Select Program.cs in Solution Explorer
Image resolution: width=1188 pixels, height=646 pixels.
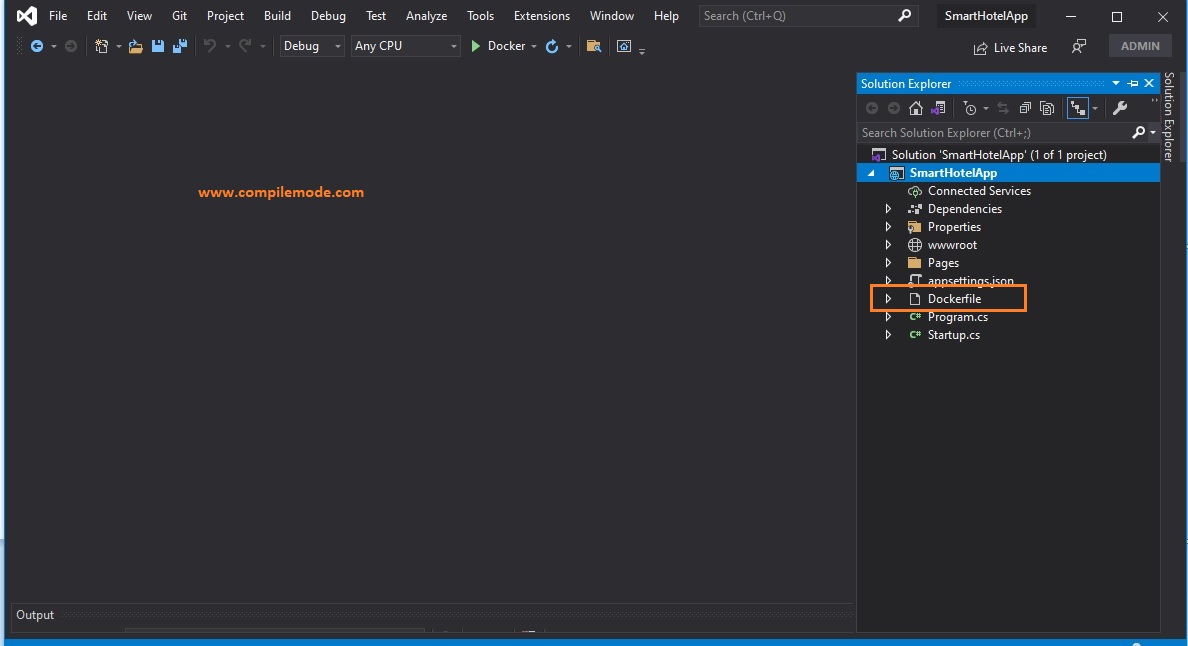click(x=957, y=317)
